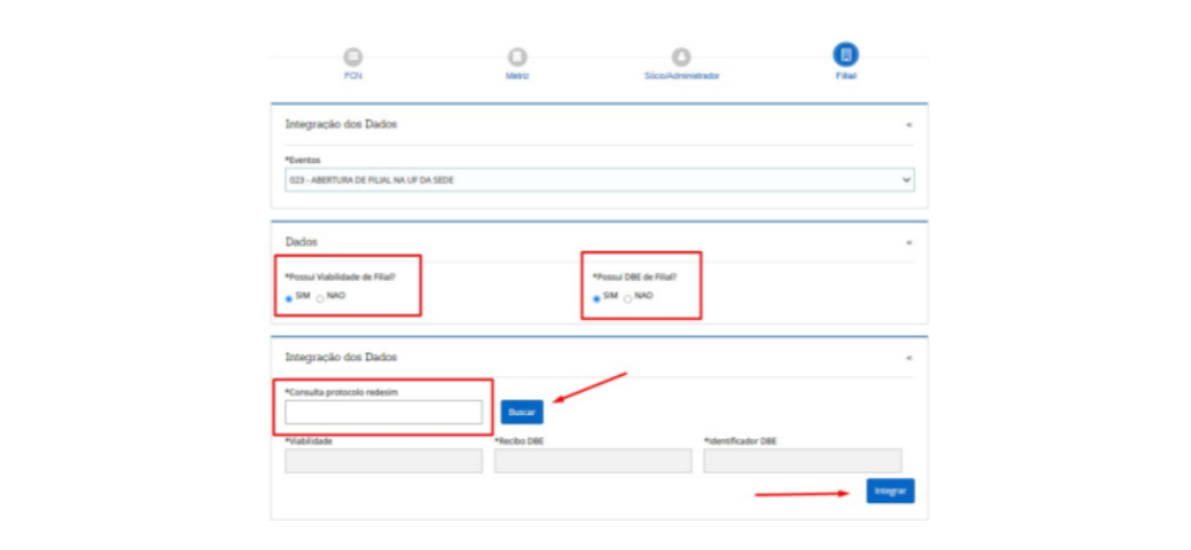The height and width of the screenshot is (550, 1191).
Task: Click the highlighted Filial step icon
Action: 845,55
